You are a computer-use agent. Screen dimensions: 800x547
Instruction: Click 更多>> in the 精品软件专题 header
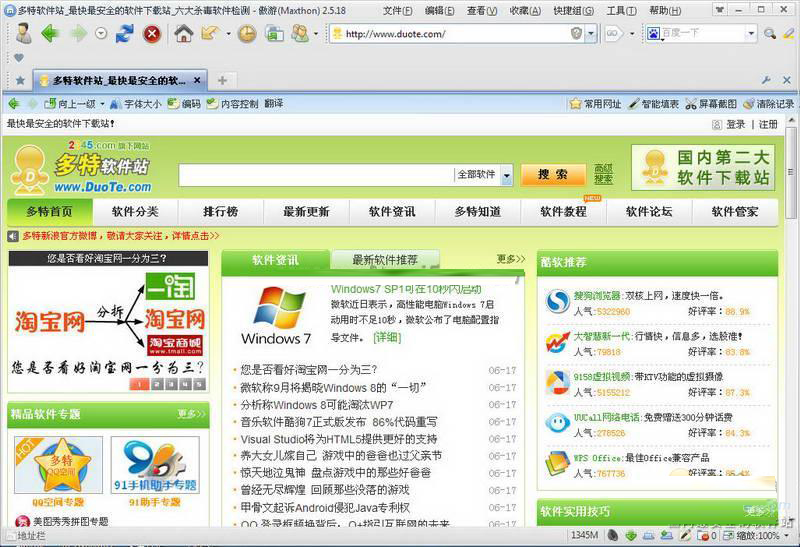tap(191, 414)
